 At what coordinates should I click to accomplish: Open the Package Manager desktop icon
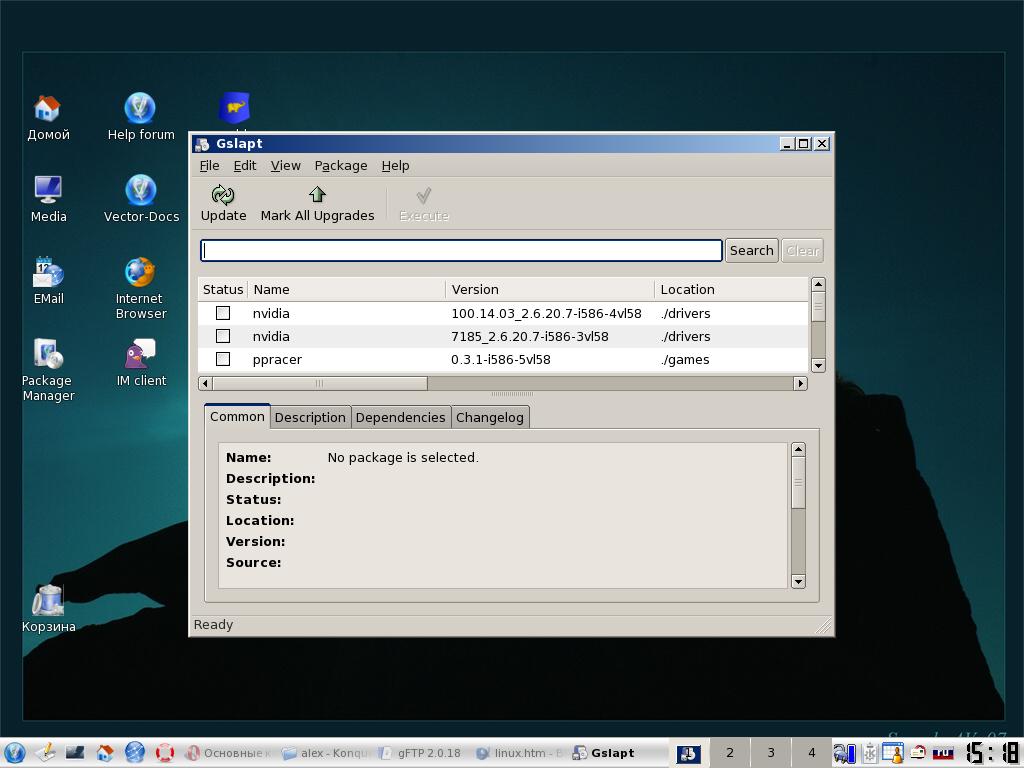pos(48,354)
